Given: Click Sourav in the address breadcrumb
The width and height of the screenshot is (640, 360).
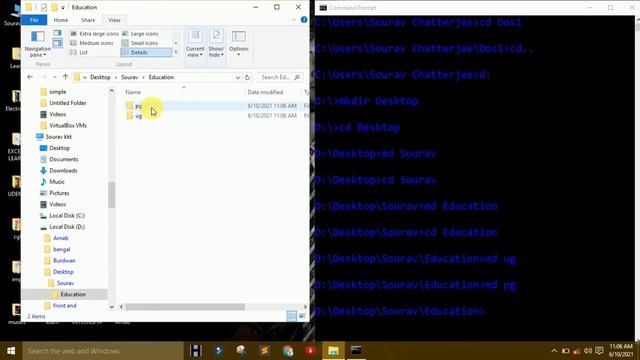Looking at the screenshot, I should 129,77.
